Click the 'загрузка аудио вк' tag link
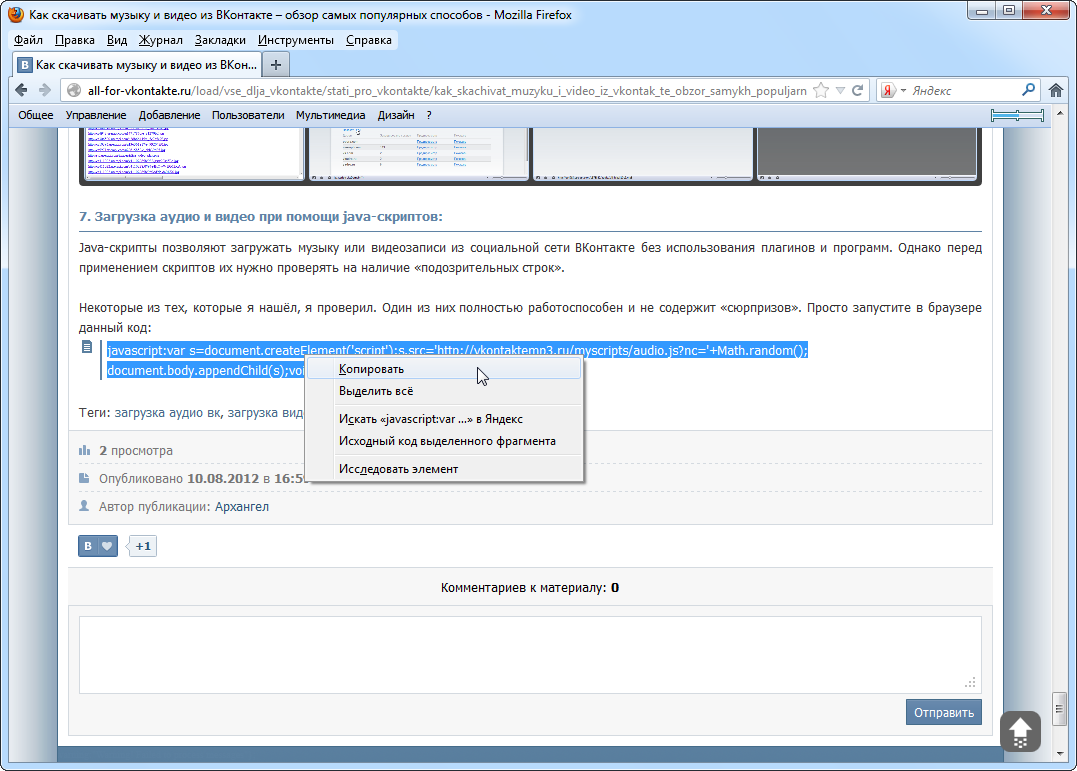 pyautogui.click(x=167, y=412)
